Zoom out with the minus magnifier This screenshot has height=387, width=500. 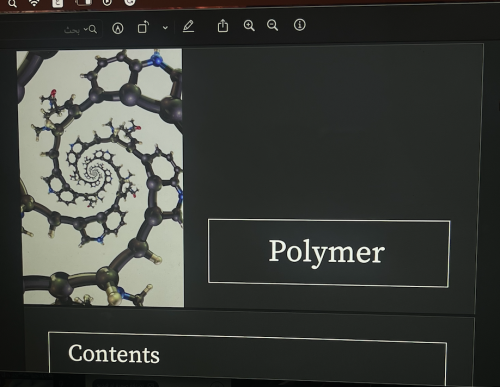[272, 25]
